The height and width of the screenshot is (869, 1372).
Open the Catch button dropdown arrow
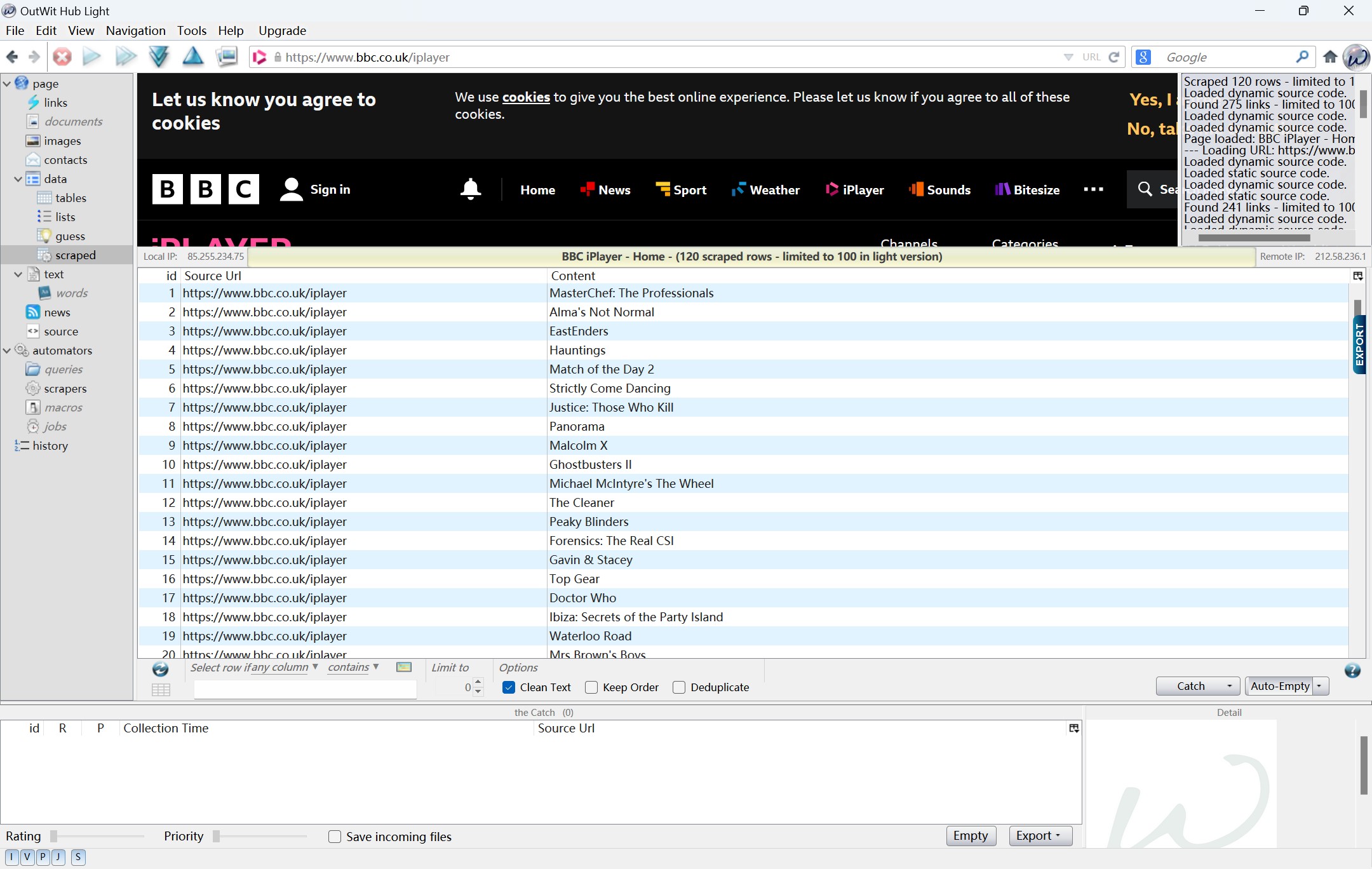pos(1230,686)
